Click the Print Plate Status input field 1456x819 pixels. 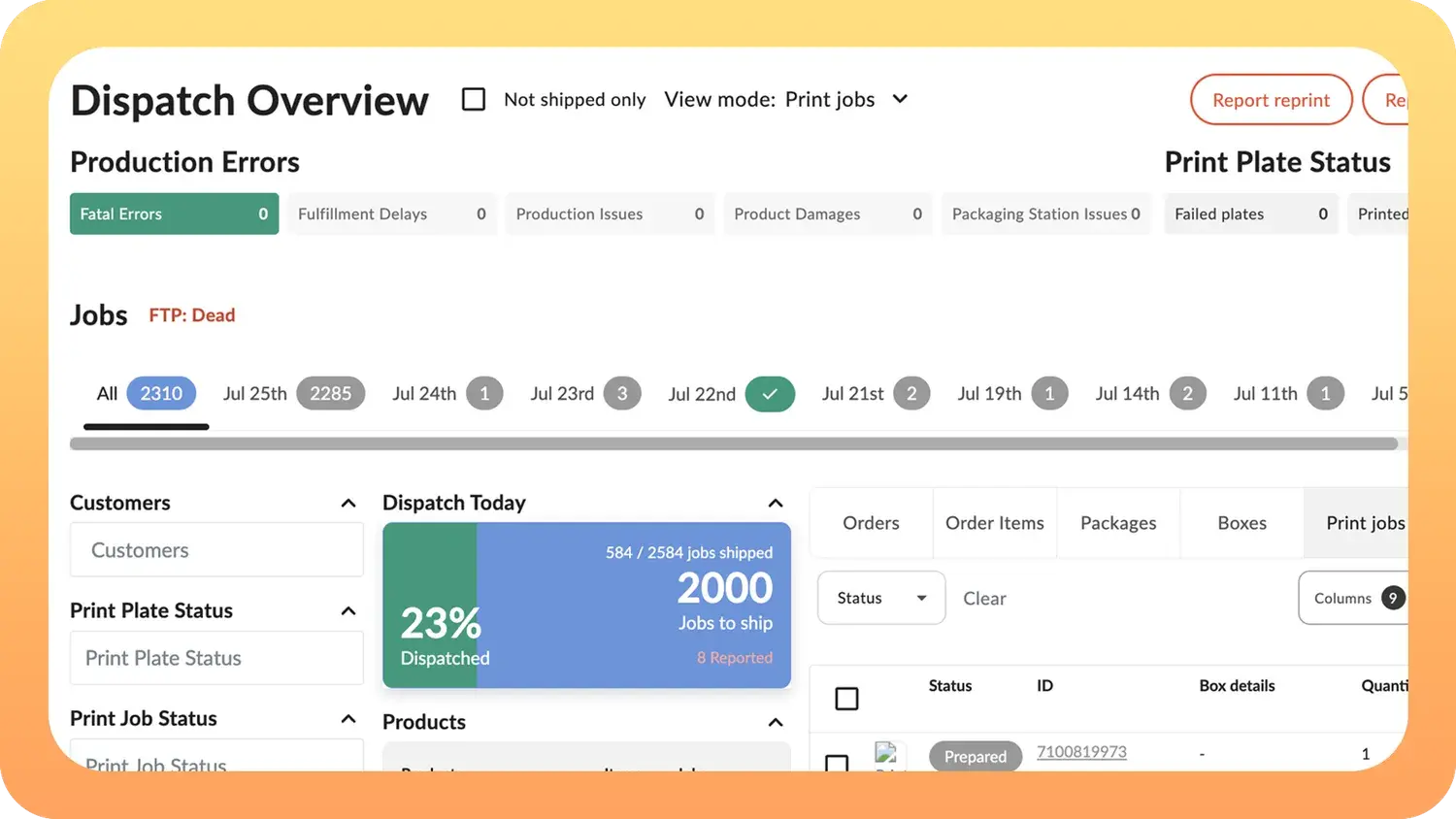(216, 658)
